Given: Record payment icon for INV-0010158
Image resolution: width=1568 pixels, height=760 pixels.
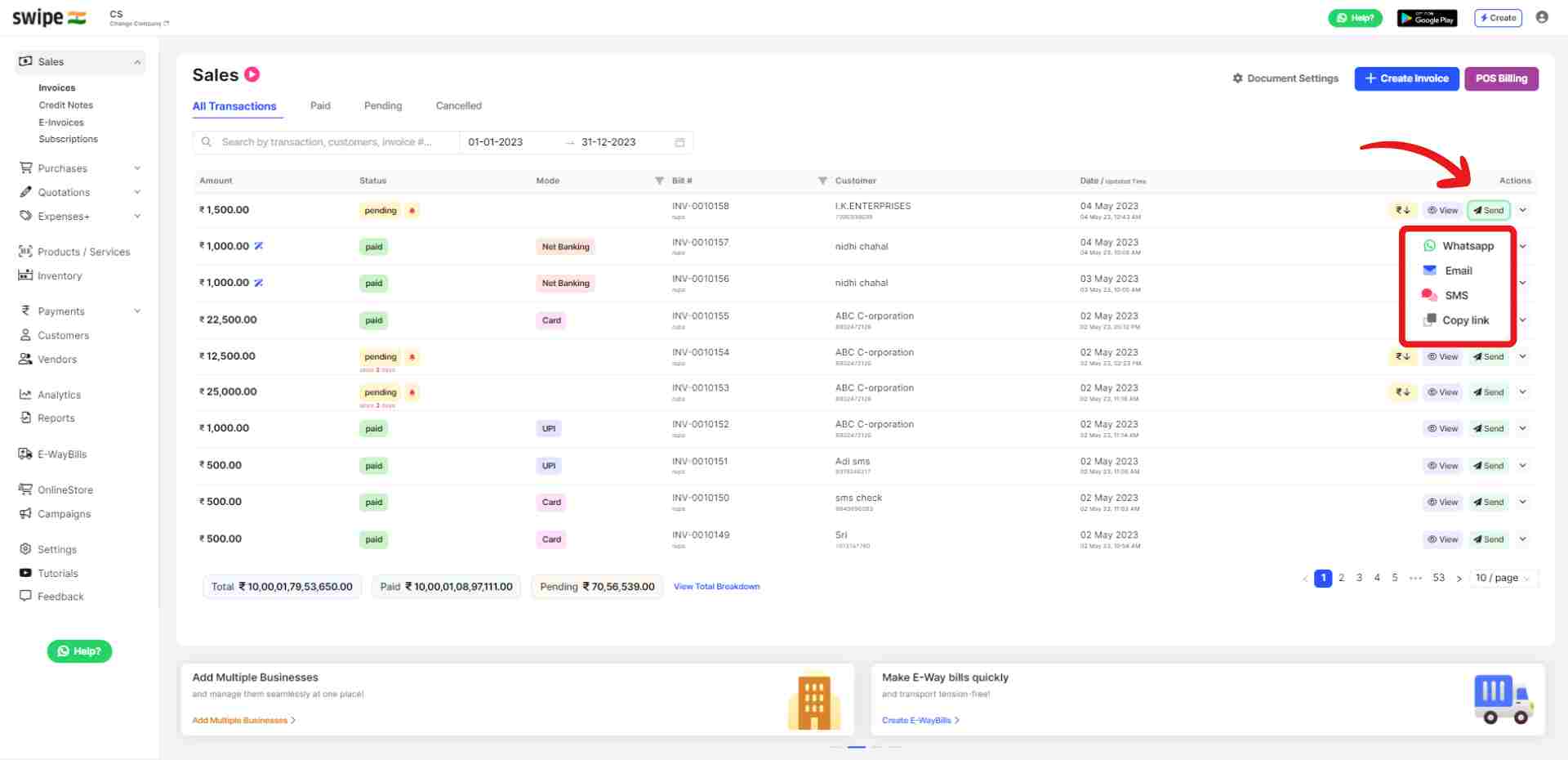Looking at the screenshot, I should (x=1402, y=211).
